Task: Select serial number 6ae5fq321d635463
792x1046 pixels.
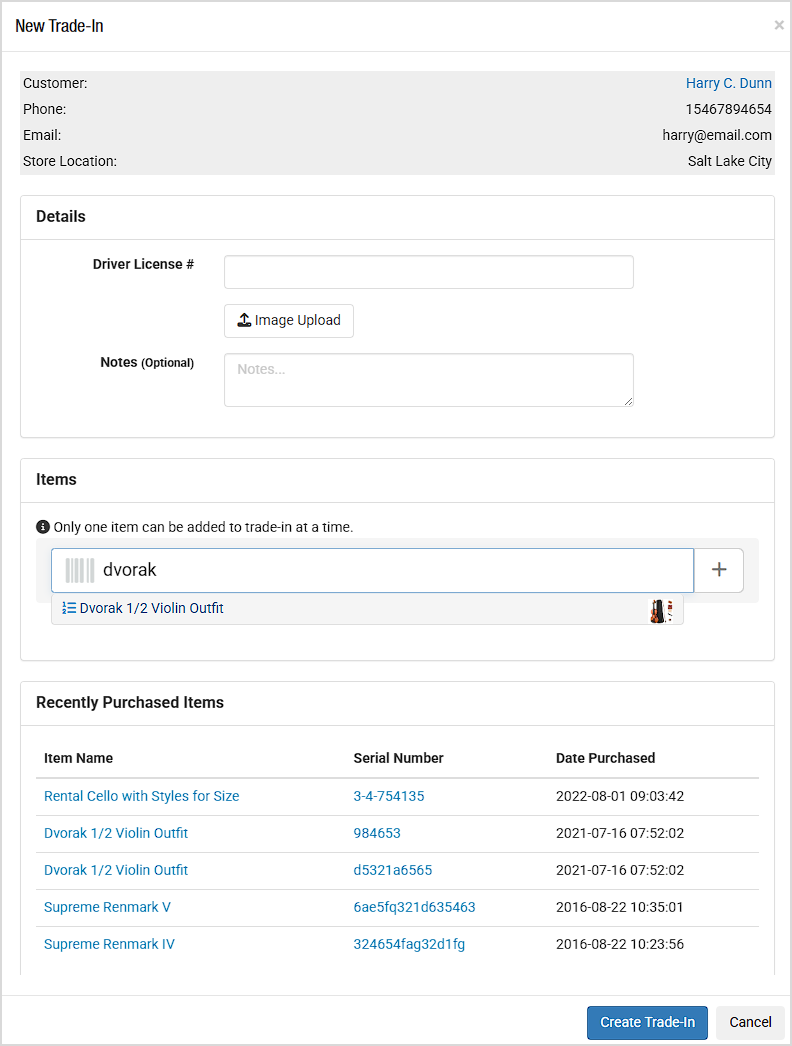Action: 414,907
